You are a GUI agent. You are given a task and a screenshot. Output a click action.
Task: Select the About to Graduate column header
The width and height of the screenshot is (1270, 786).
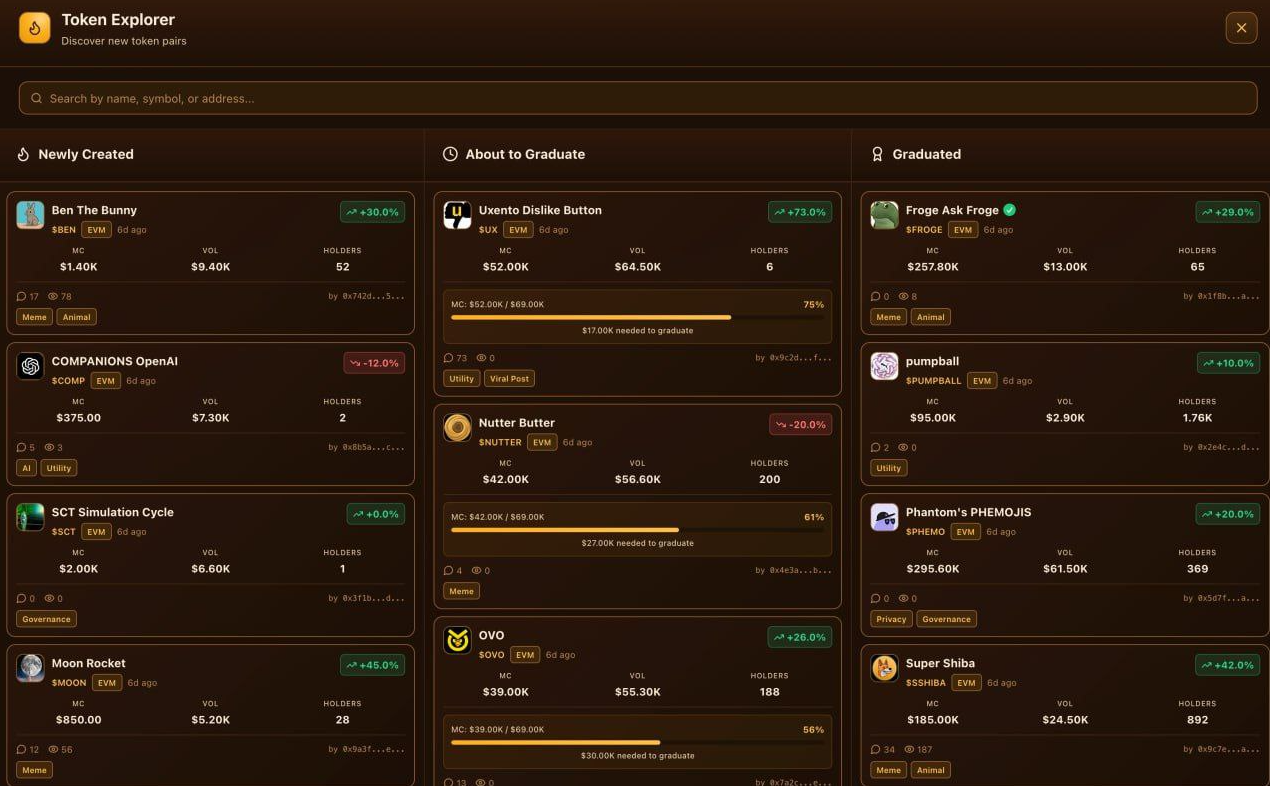pyautogui.click(x=524, y=154)
